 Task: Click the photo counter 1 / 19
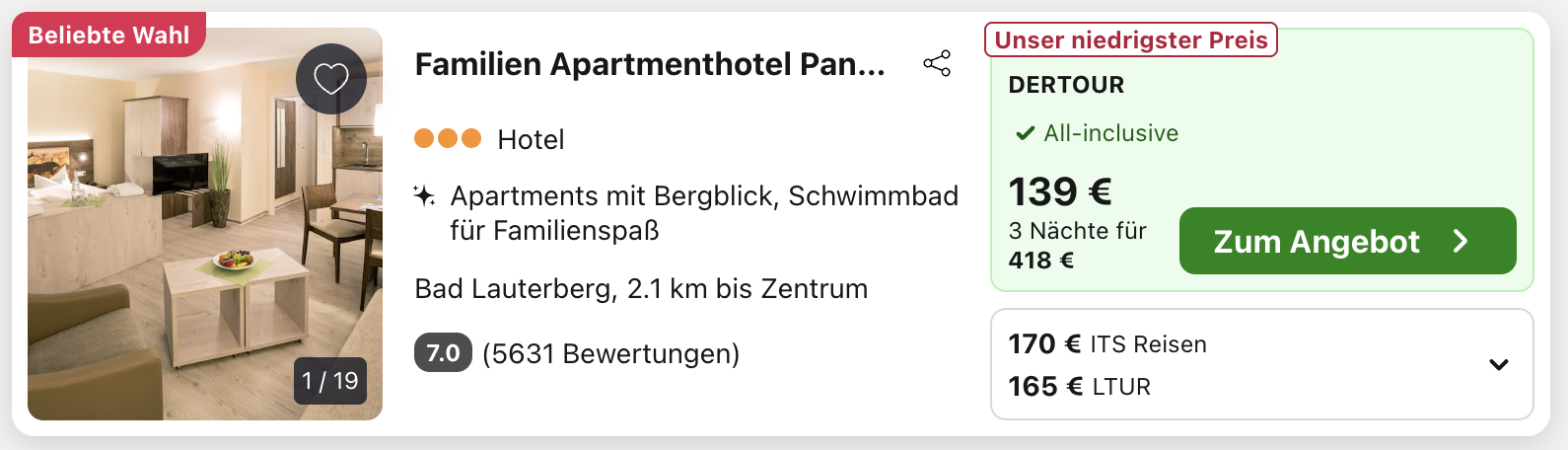(330, 381)
